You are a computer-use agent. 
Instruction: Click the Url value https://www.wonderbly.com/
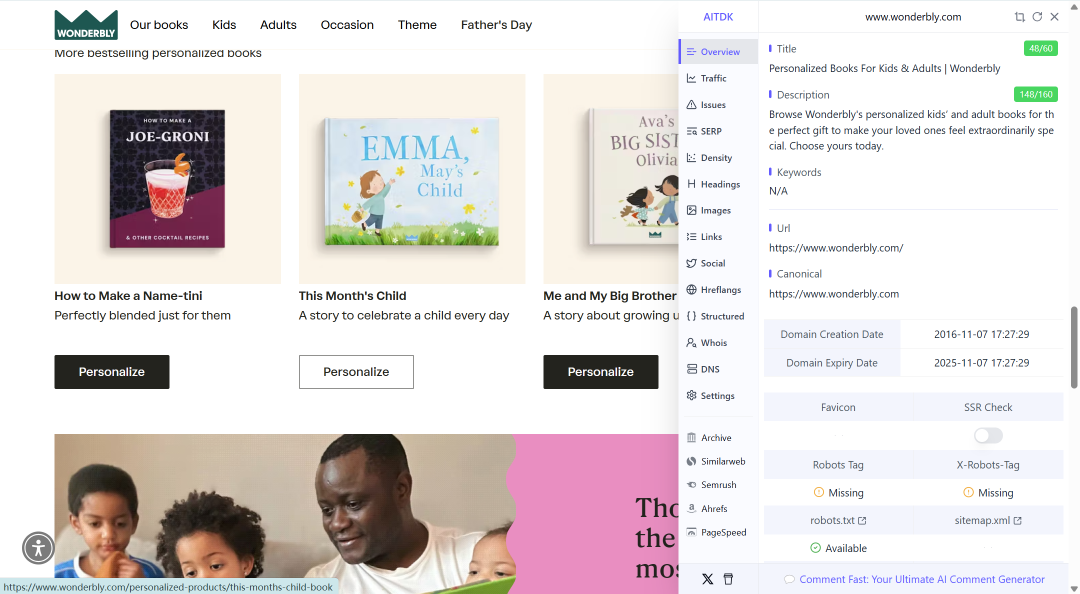tap(835, 248)
